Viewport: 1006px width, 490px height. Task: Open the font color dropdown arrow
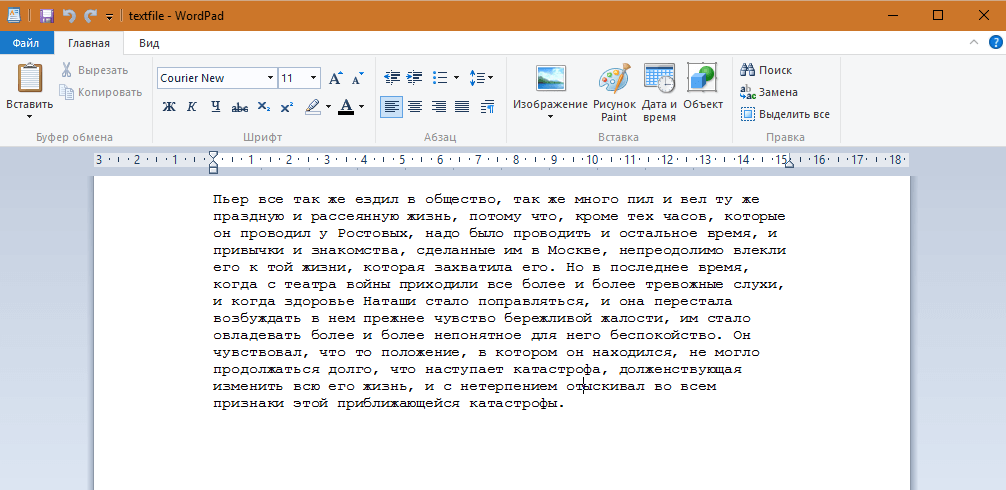(362, 106)
